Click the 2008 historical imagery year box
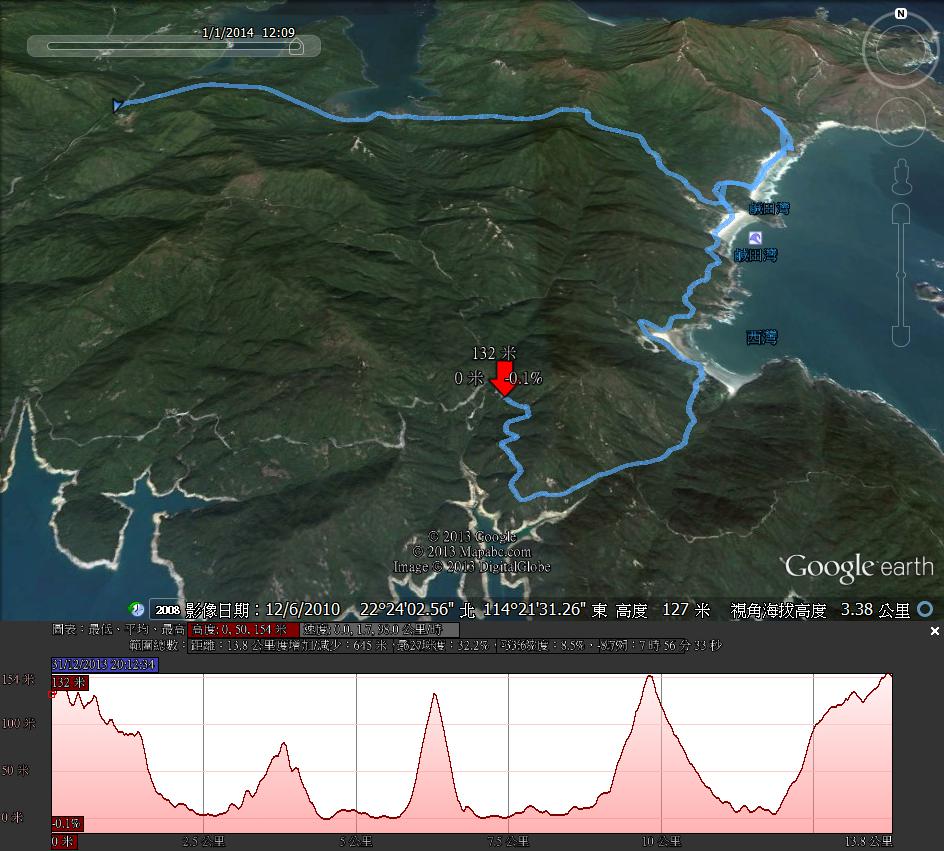This screenshot has height=851, width=944. 167,610
